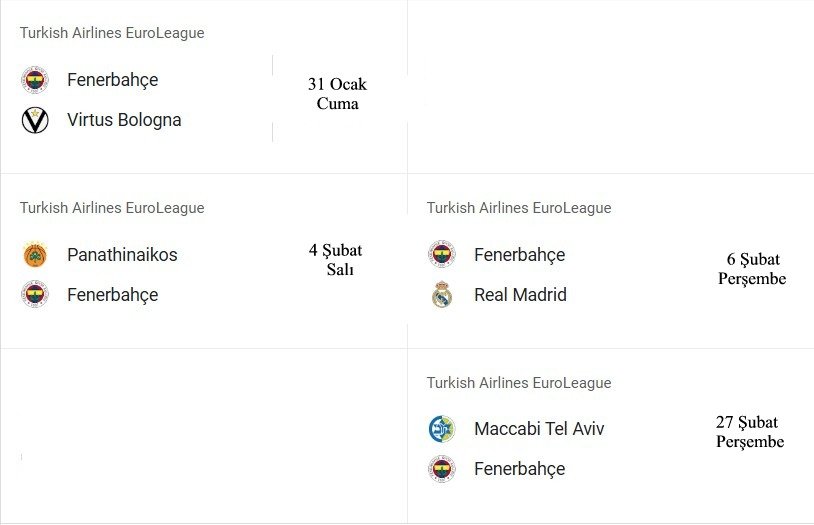The width and height of the screenshot is (814, 525).
Task: Click the Virtus Bologna team logo
Action: tap(35, 120)
